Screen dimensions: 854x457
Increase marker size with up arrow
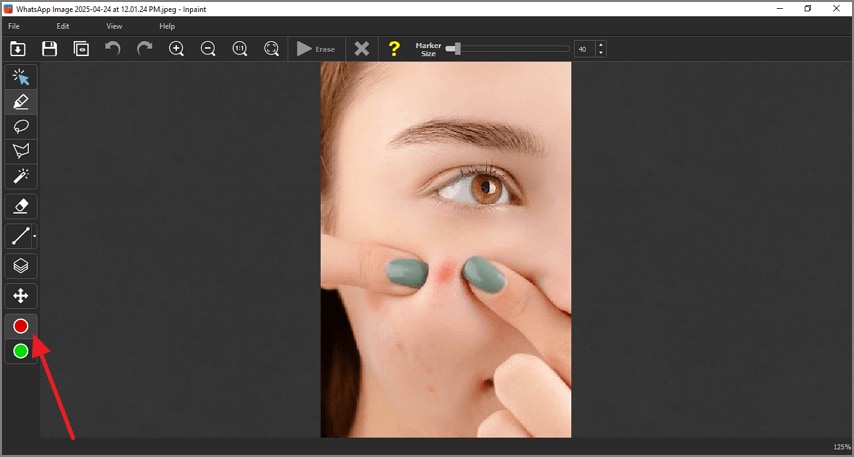point(601,45)
